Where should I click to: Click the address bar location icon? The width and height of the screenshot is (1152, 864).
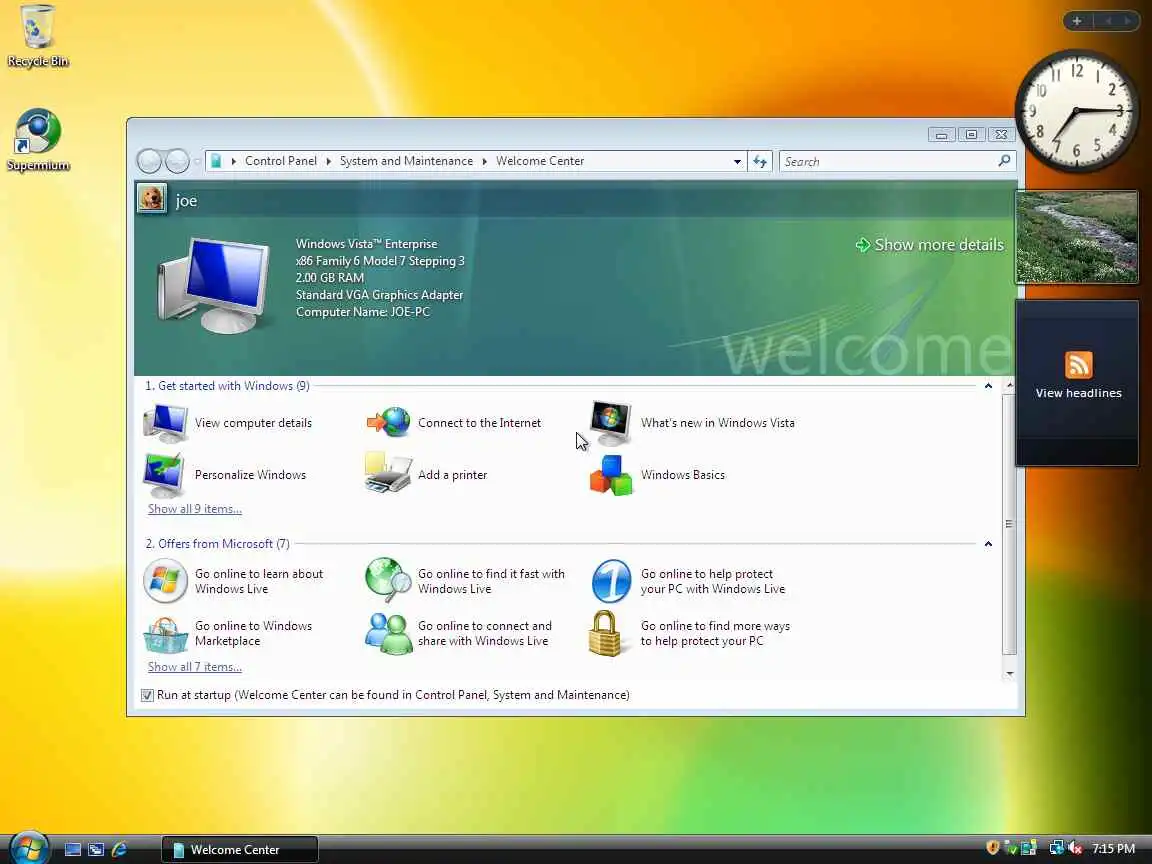tap(216, 161)
